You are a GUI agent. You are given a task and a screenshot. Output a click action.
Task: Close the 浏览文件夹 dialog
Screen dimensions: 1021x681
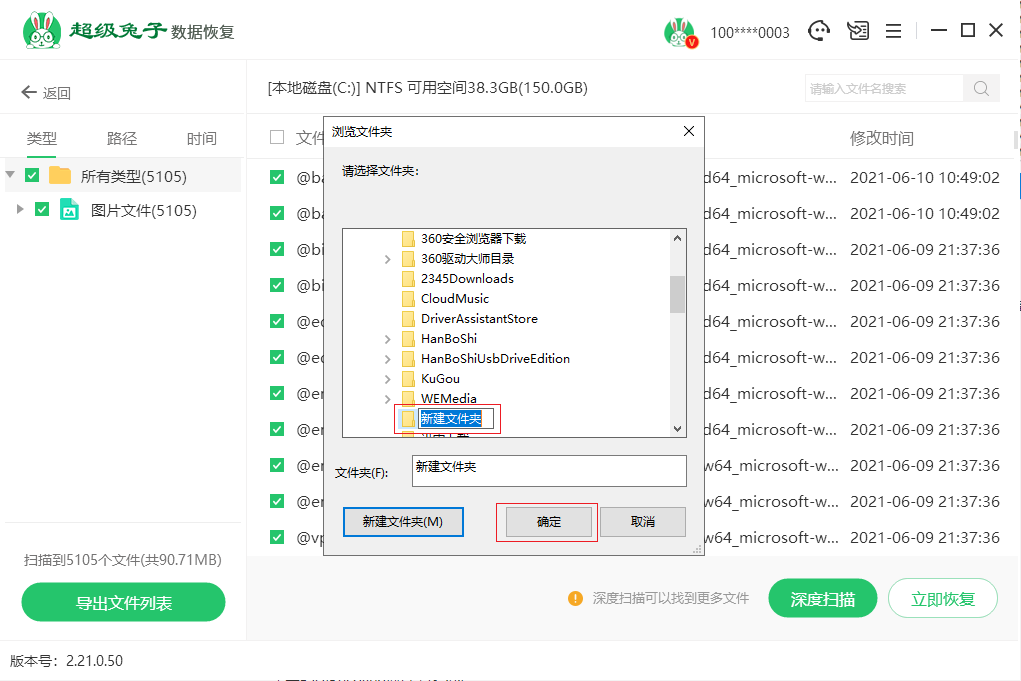coord(688,131)
